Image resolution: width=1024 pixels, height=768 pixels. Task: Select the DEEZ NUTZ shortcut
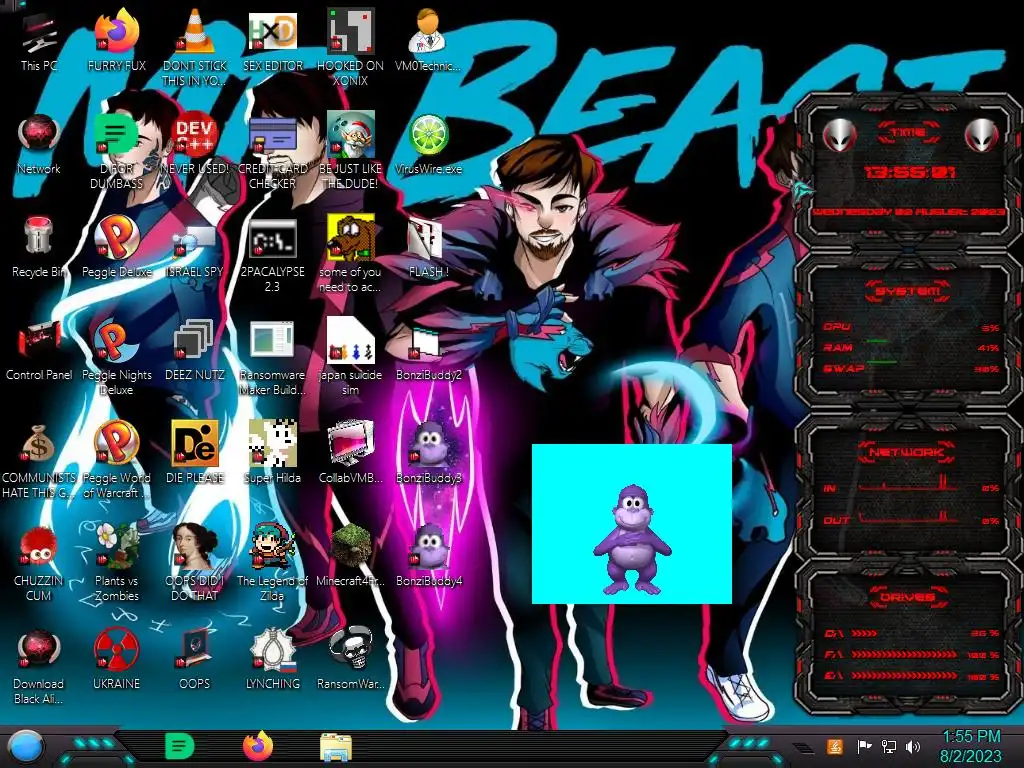pos(195,351)
